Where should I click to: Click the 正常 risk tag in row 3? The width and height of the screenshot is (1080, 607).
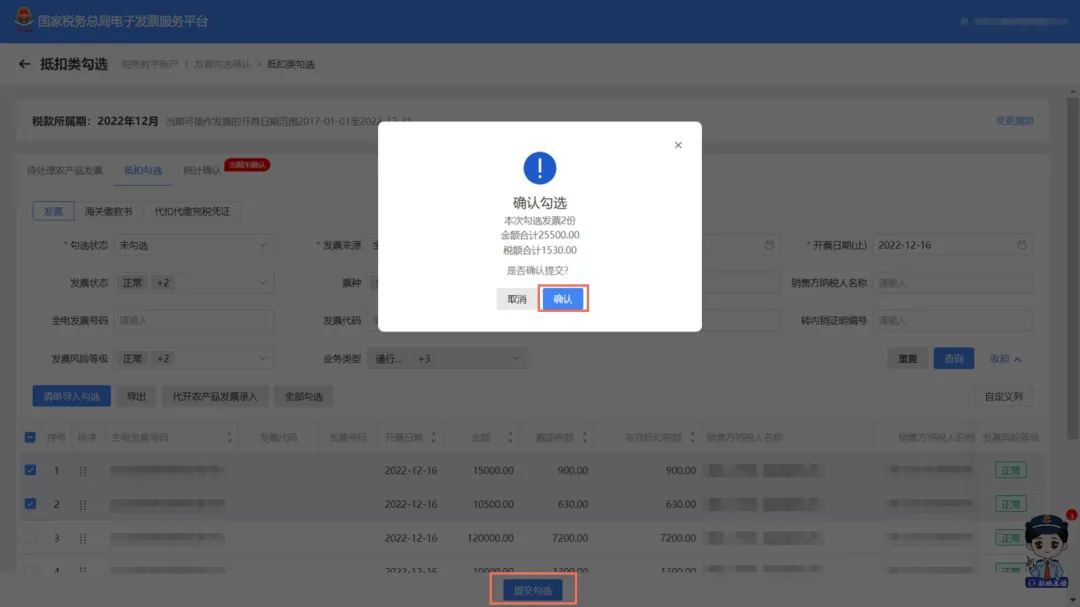1010,538
